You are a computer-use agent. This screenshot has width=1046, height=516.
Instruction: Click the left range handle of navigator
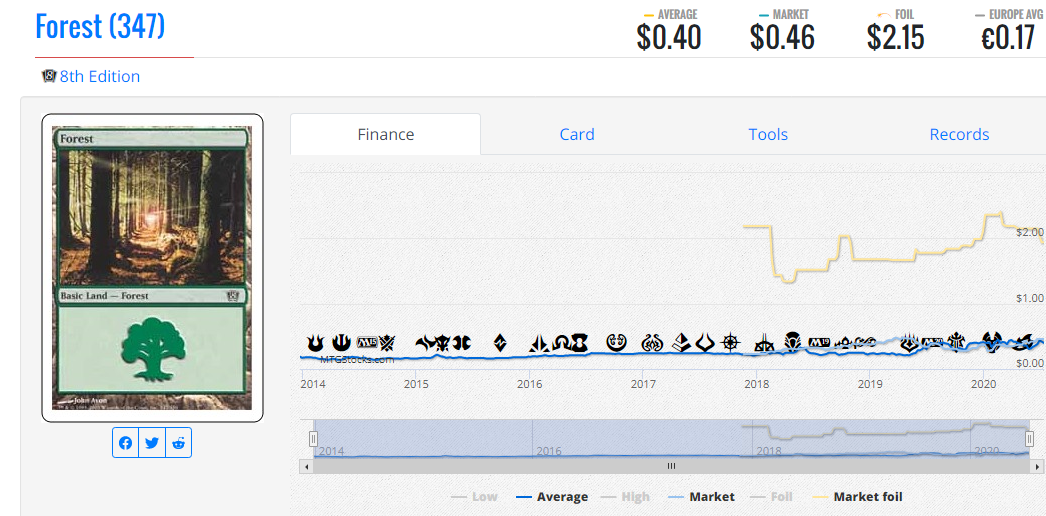click(314, 439)
